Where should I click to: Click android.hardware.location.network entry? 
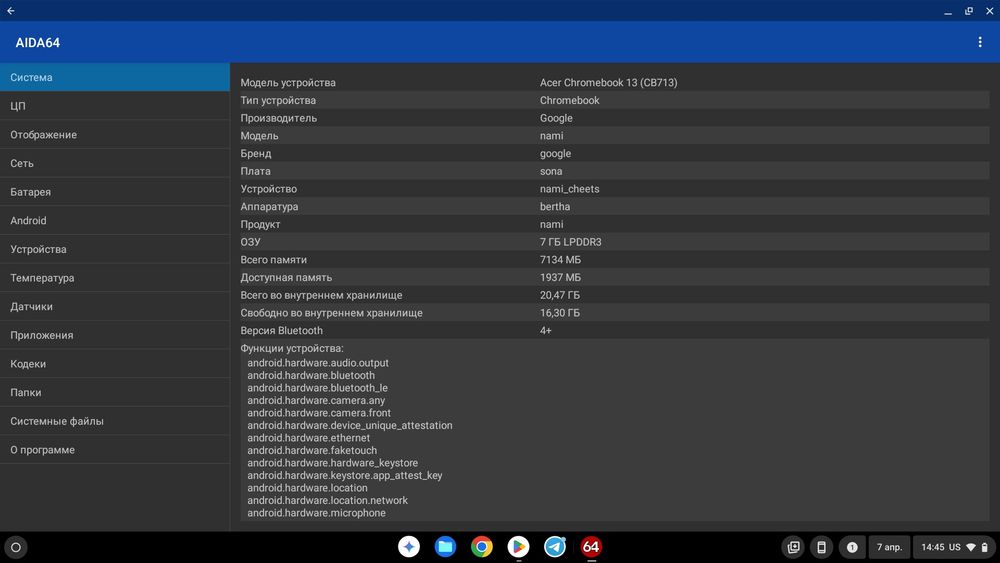(328, 501)
